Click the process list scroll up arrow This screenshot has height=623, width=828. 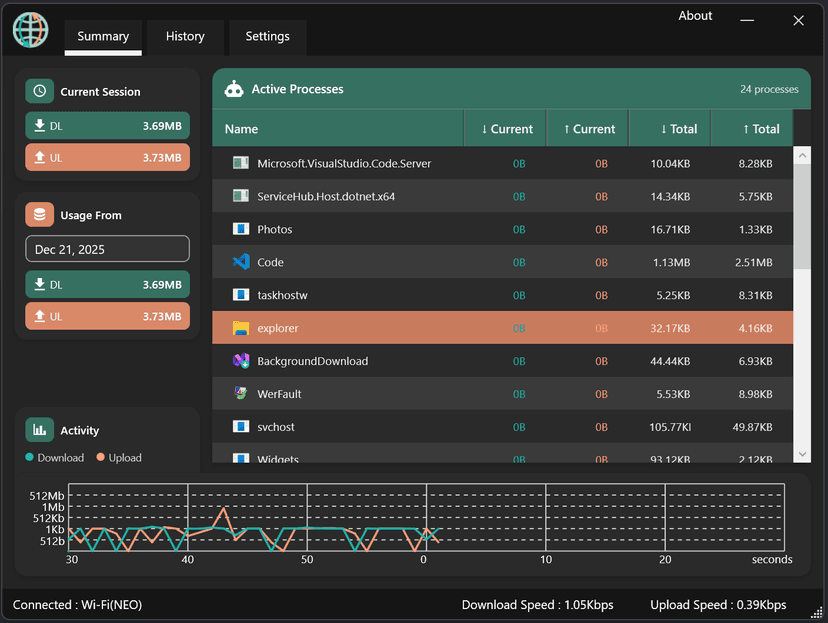tap(802, 155)
